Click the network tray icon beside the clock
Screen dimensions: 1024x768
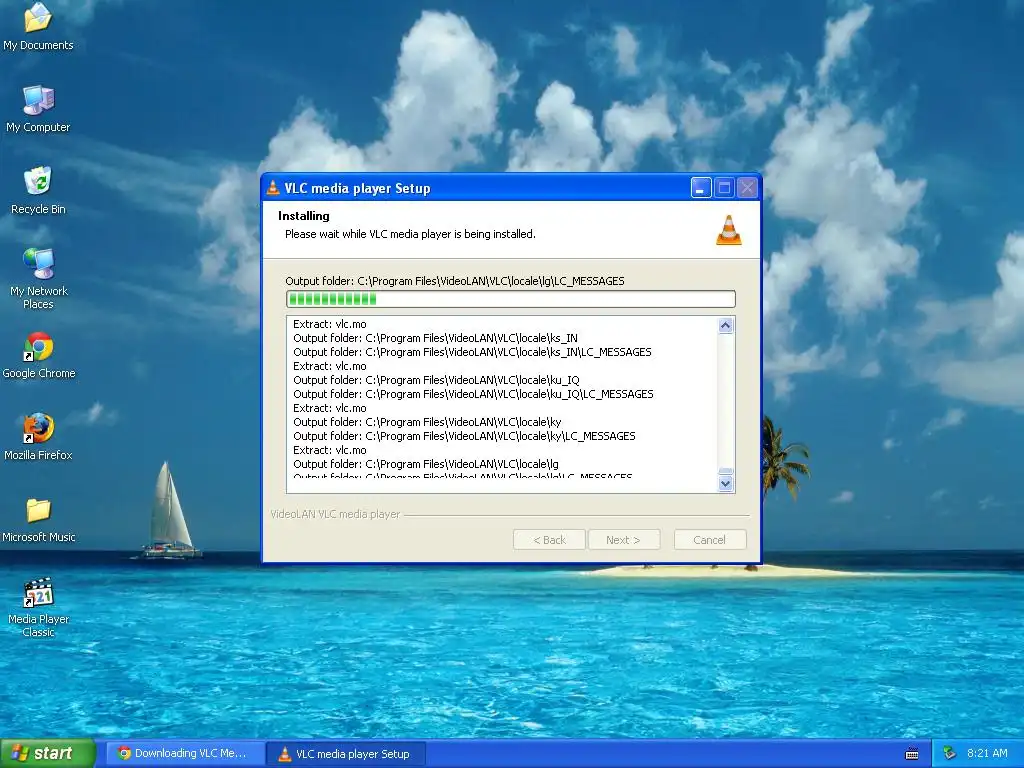tap(950, 754)
